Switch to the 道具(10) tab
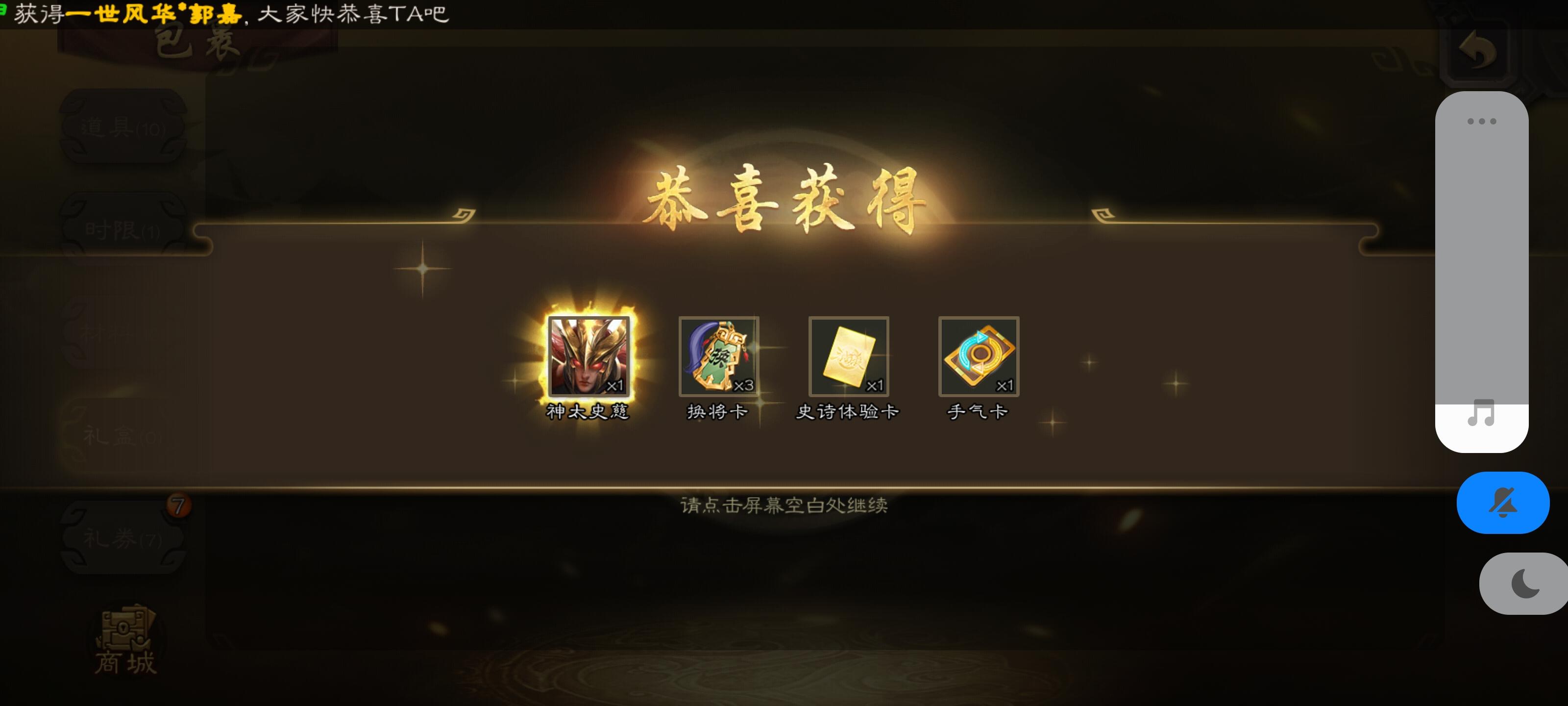The width and height of the screenshot is (1568, 706). [123, 127]
